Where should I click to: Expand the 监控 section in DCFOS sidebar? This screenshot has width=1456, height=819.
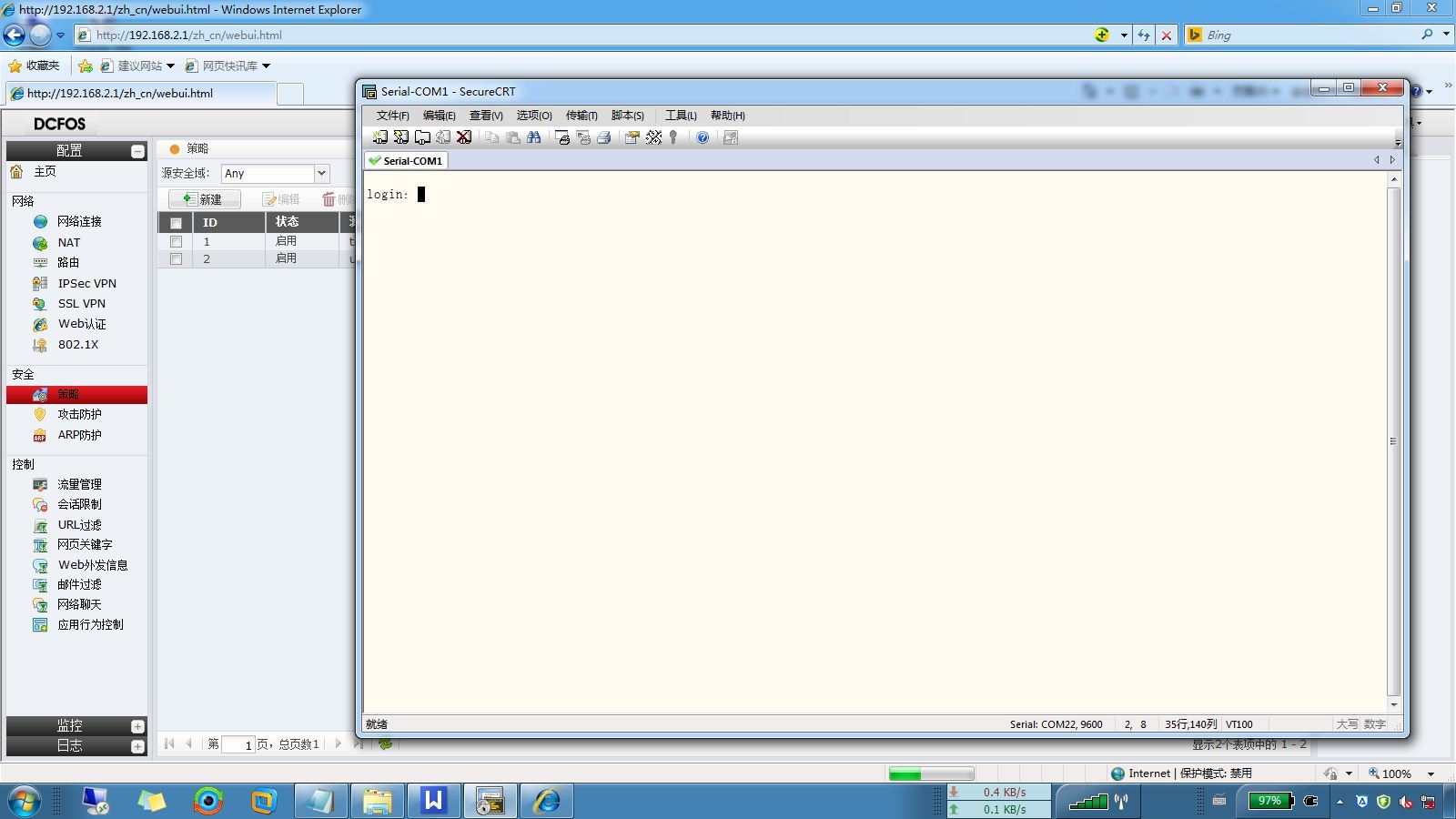coord(137,726)
